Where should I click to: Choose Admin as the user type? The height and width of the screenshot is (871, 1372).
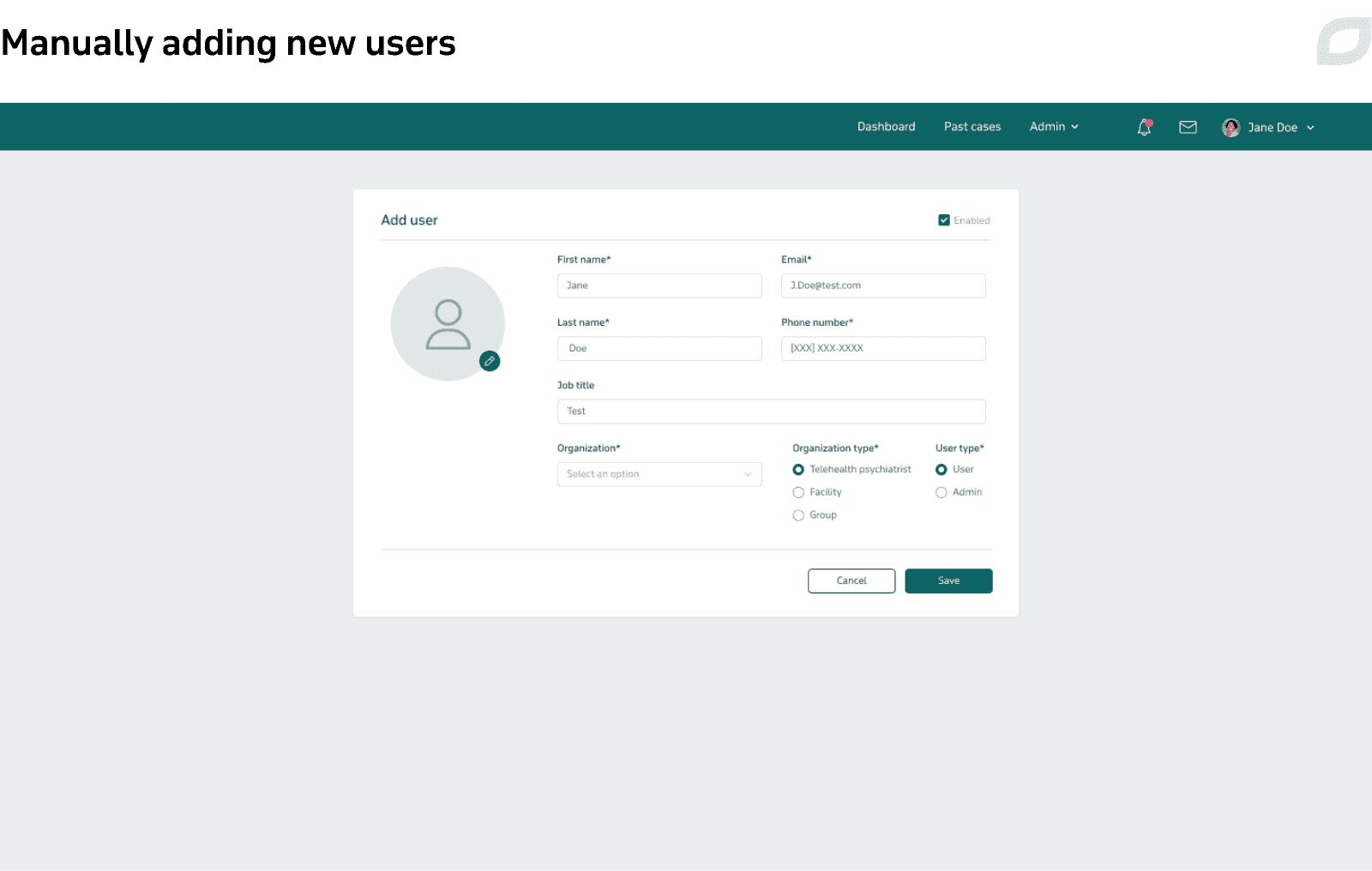941,492
